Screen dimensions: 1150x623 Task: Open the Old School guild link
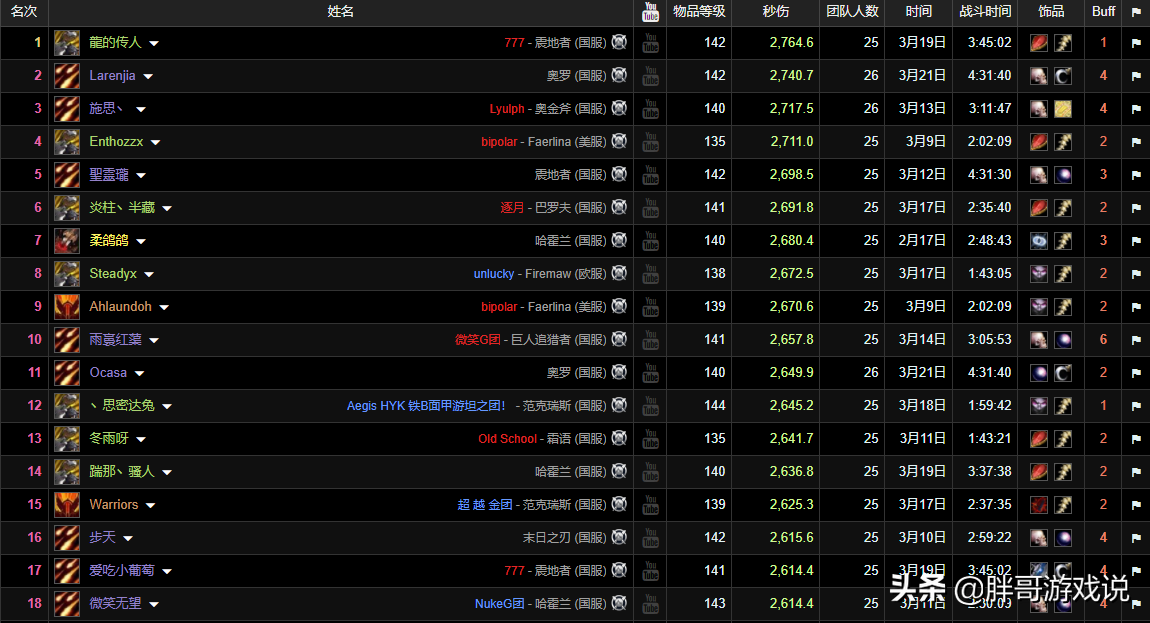pyautogui.click(x=507, y=439)
